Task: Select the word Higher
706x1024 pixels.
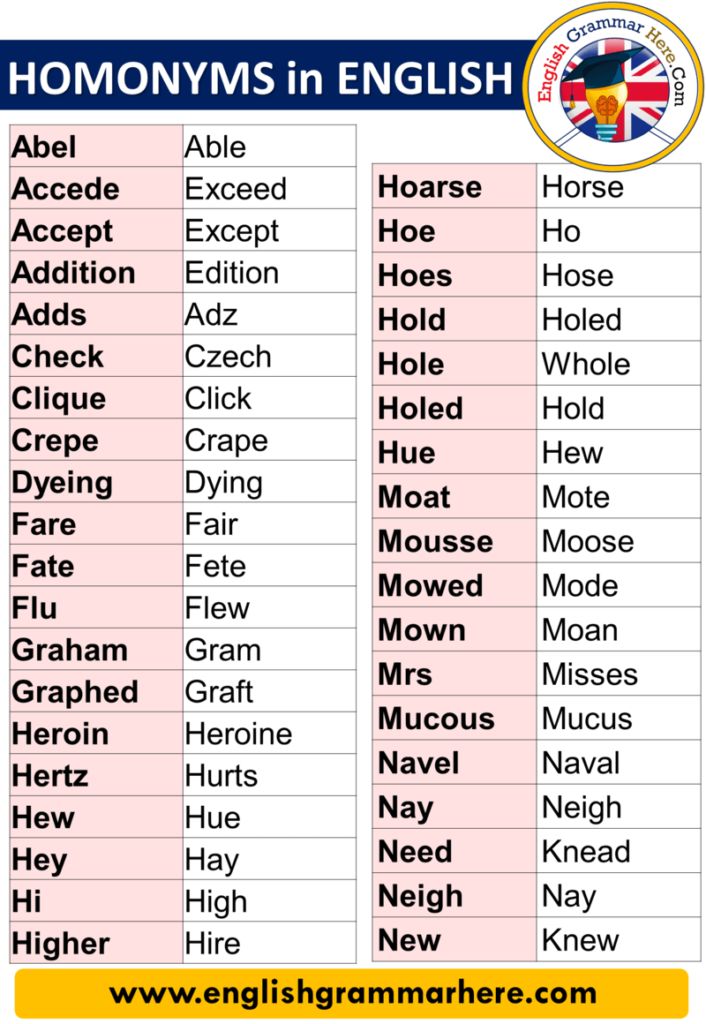Action: [61, 944]
